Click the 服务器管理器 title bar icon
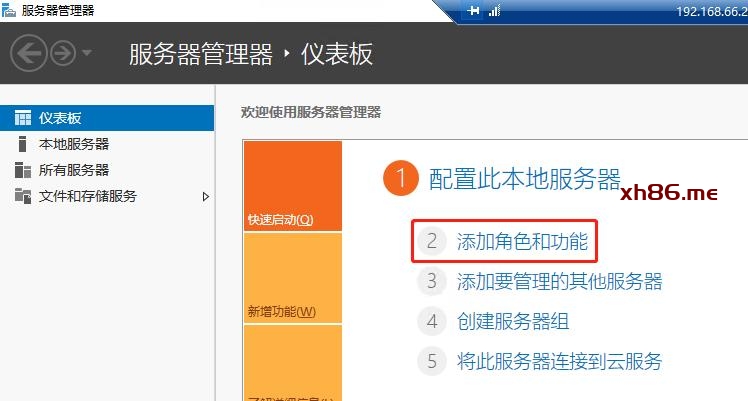Image resolution: width=748 pixels, height=401 pixels. click(x=9, y=10)
